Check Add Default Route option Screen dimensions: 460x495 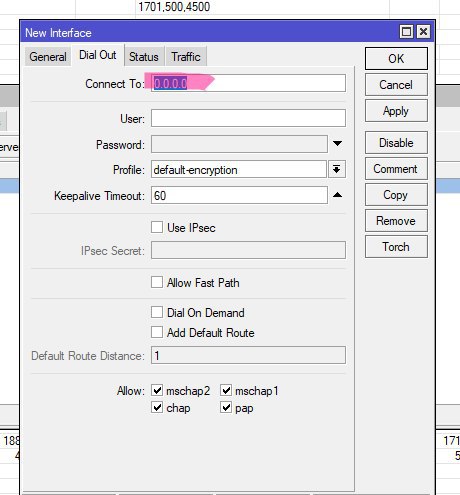[157, 332]
